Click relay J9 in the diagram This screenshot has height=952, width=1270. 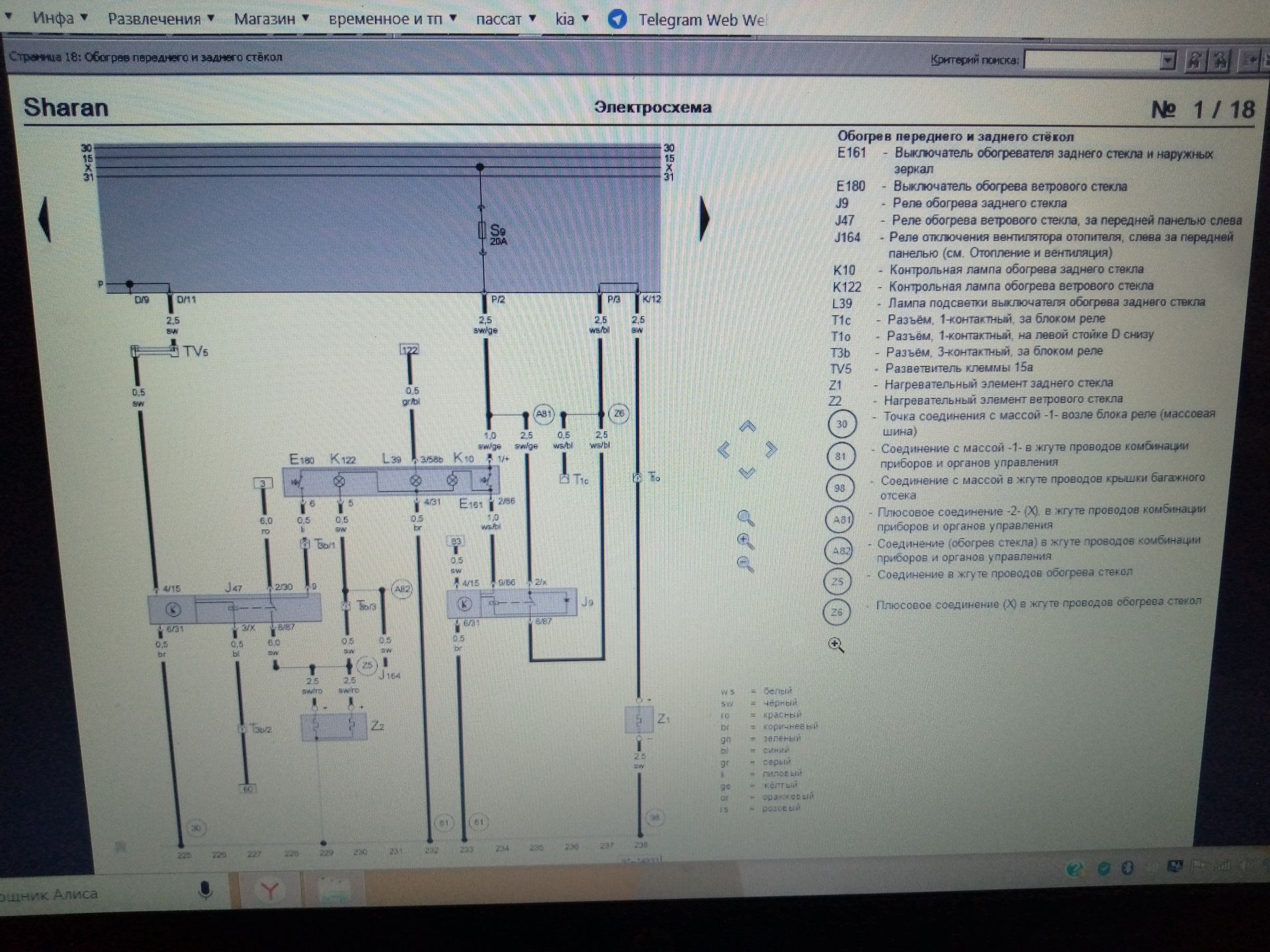(512, 604)
